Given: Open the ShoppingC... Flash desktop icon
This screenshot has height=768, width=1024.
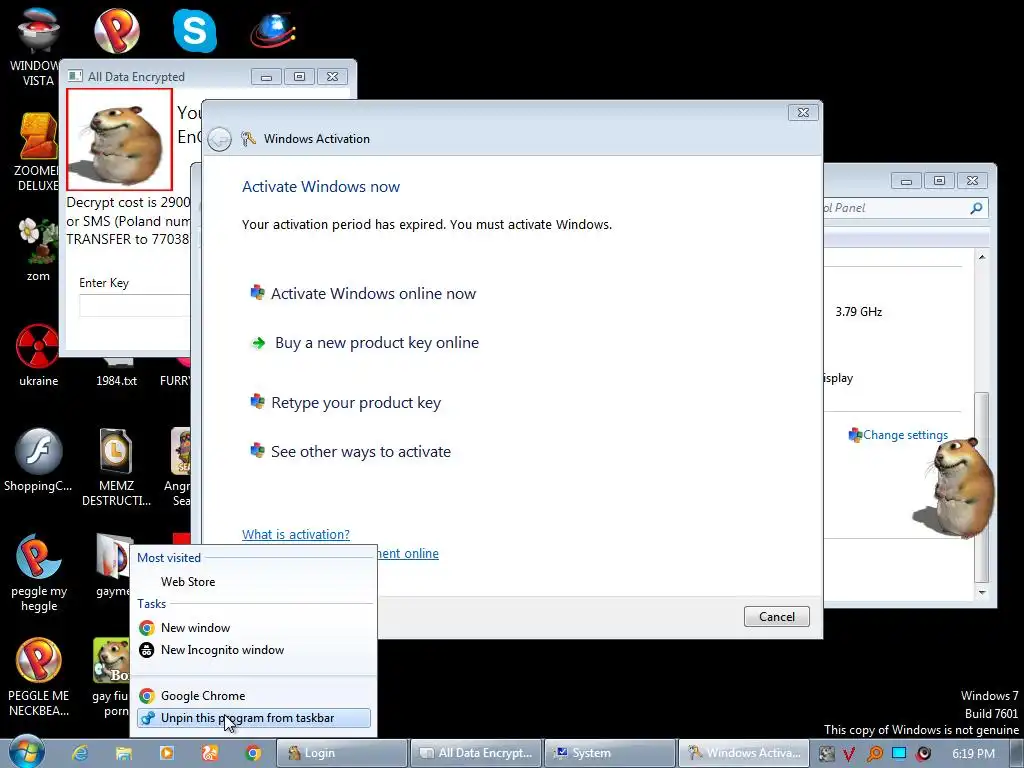Looking at the screenshot, I should pos(38,460).
